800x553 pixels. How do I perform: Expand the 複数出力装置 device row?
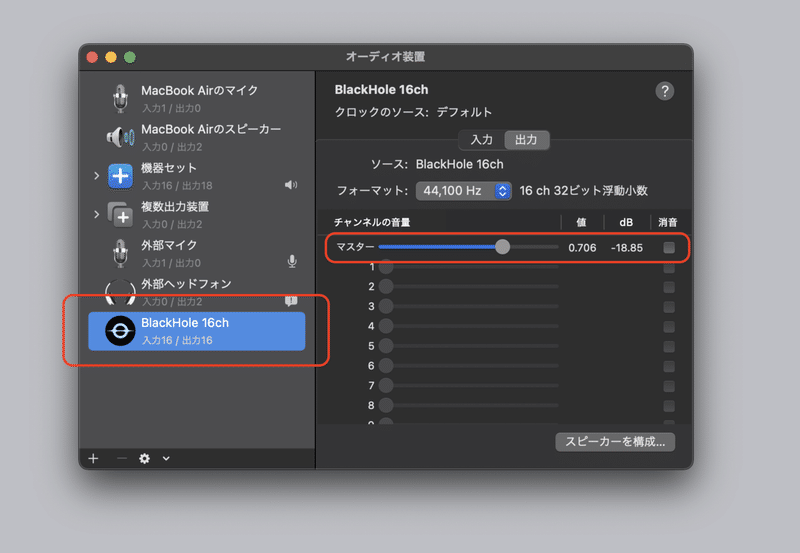point(96,214)
